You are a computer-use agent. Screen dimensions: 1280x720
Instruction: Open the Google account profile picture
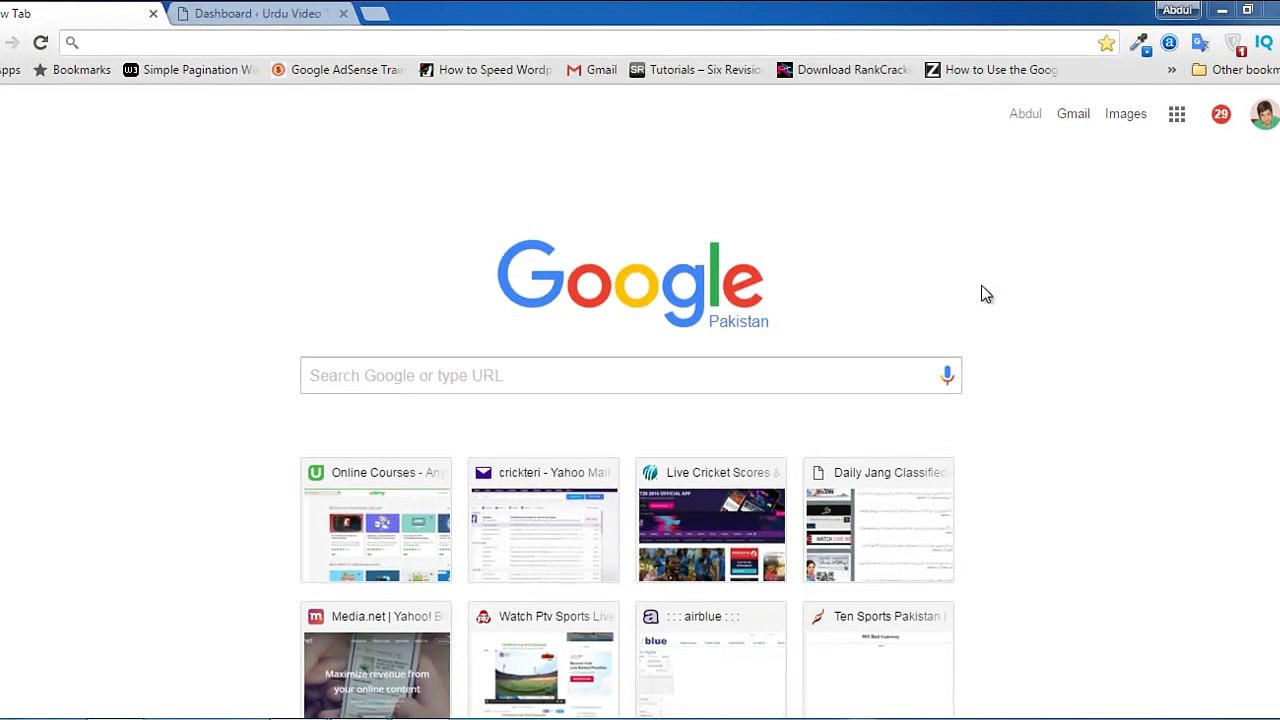pyautogui.click(x=1265, y=114)
